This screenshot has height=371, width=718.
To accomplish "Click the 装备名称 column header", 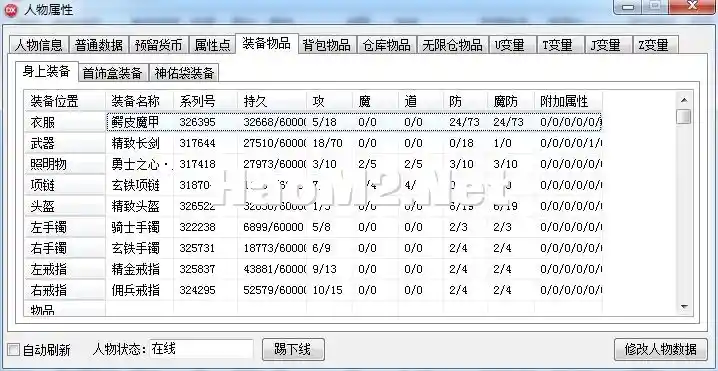I will click(x=140, y=101).
